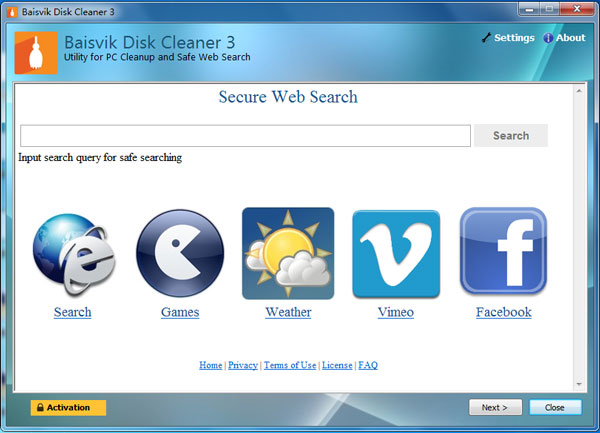Click the gray Search button
The height and width of the screenshot is (433, 600).
click(510, 136)
